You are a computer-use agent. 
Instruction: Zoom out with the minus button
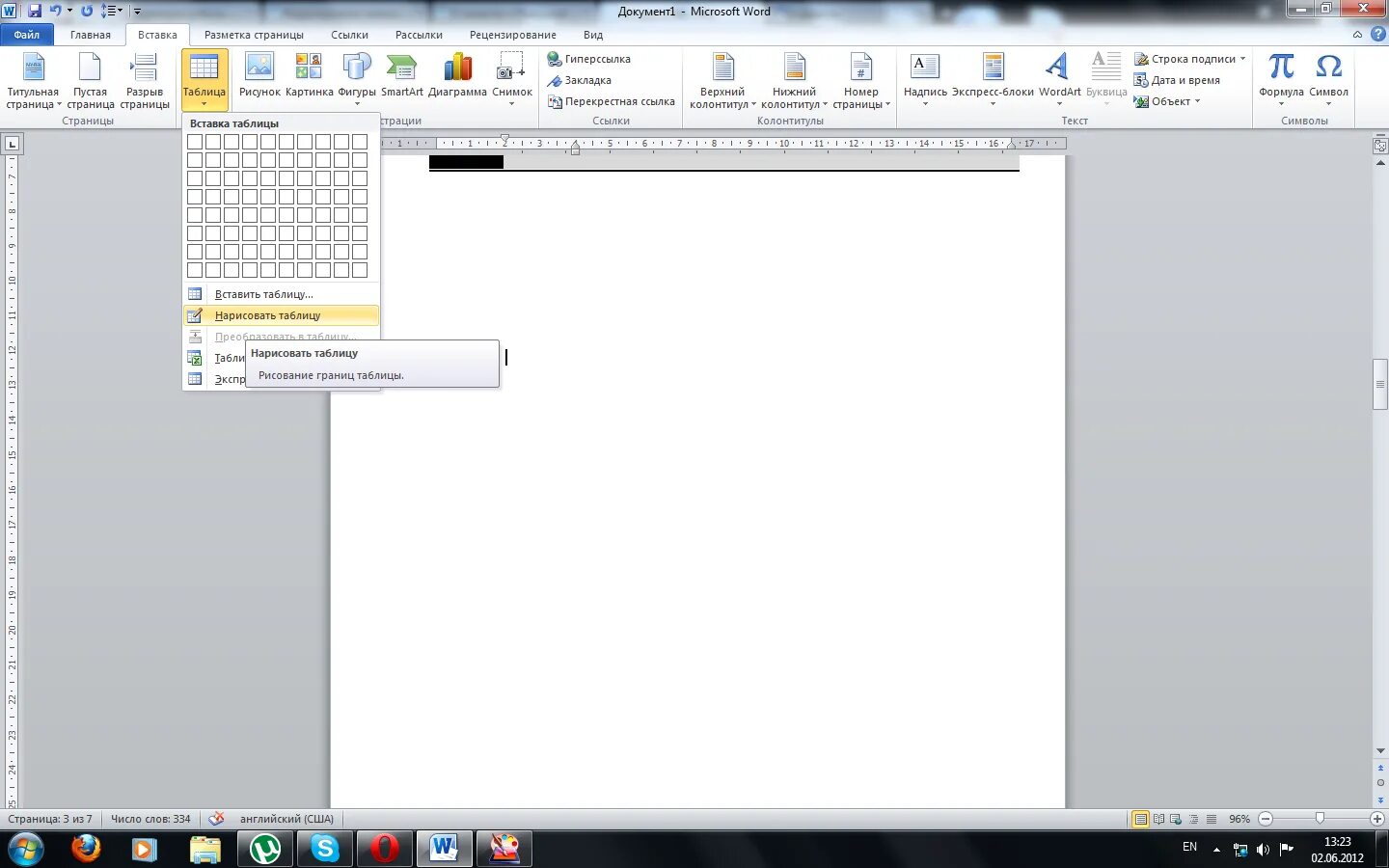tap(1266, 819)
